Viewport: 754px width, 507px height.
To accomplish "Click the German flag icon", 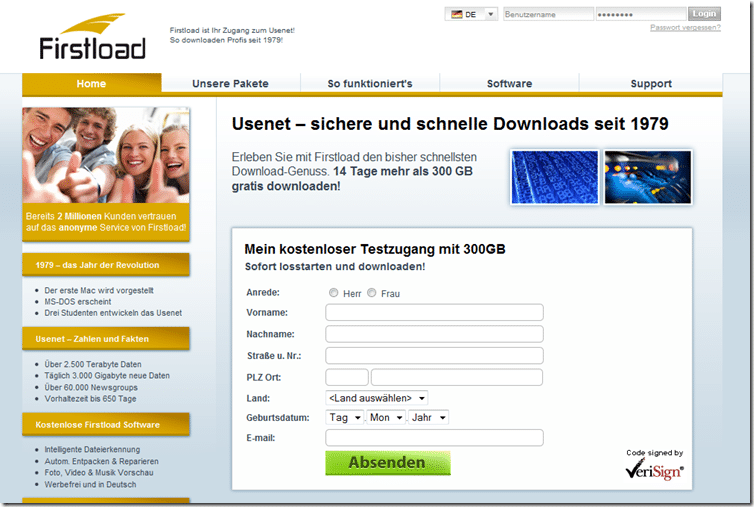I will click(456, 14).
